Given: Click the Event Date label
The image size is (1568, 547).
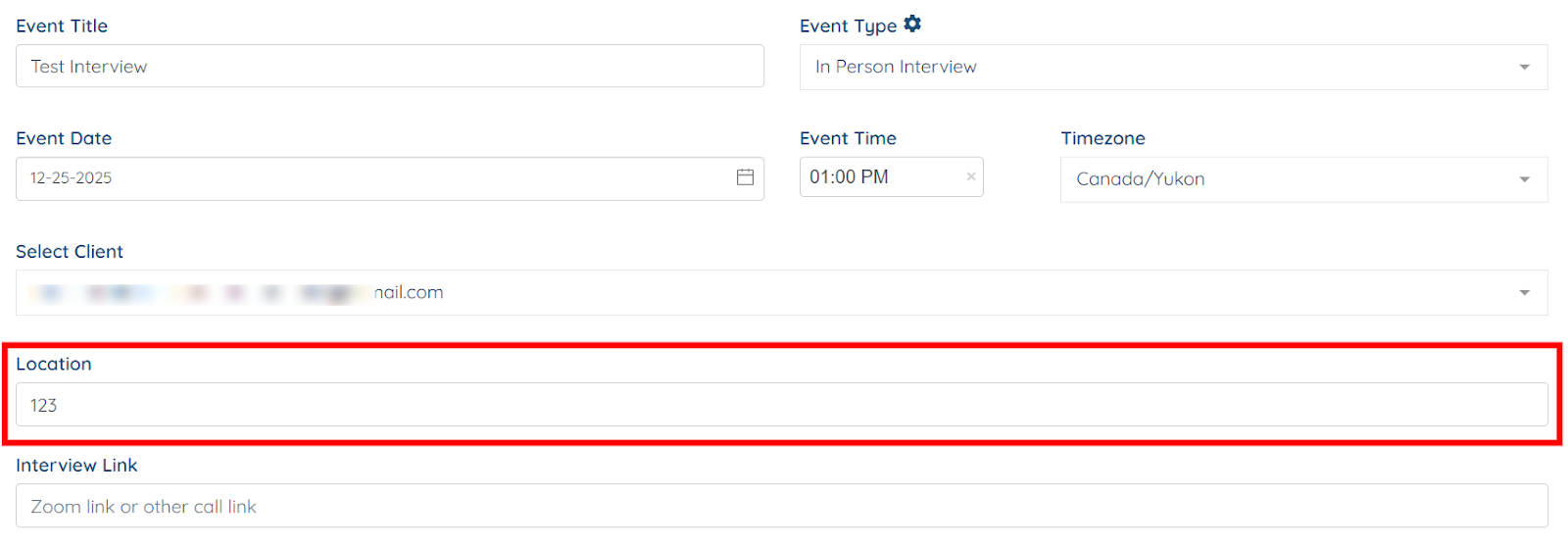Looking at the screenshot, I should point(64,138).
